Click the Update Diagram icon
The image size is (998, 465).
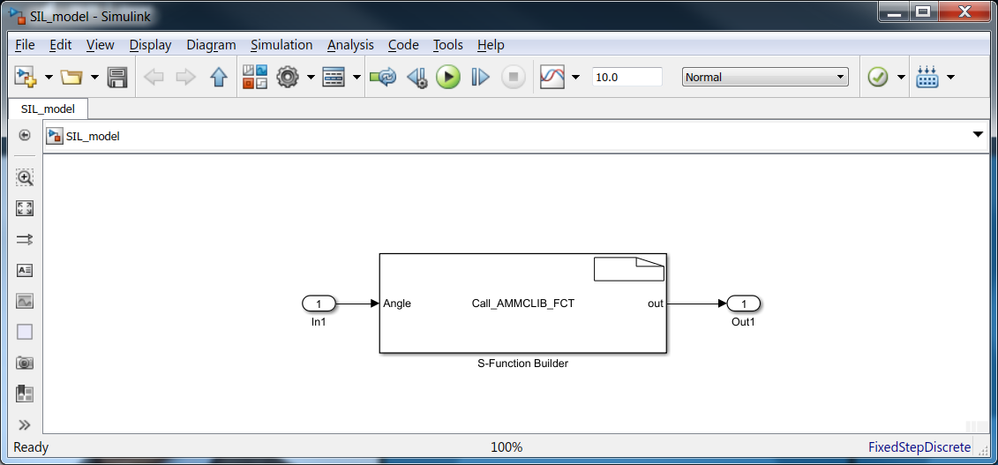click(x=383, y=78)
